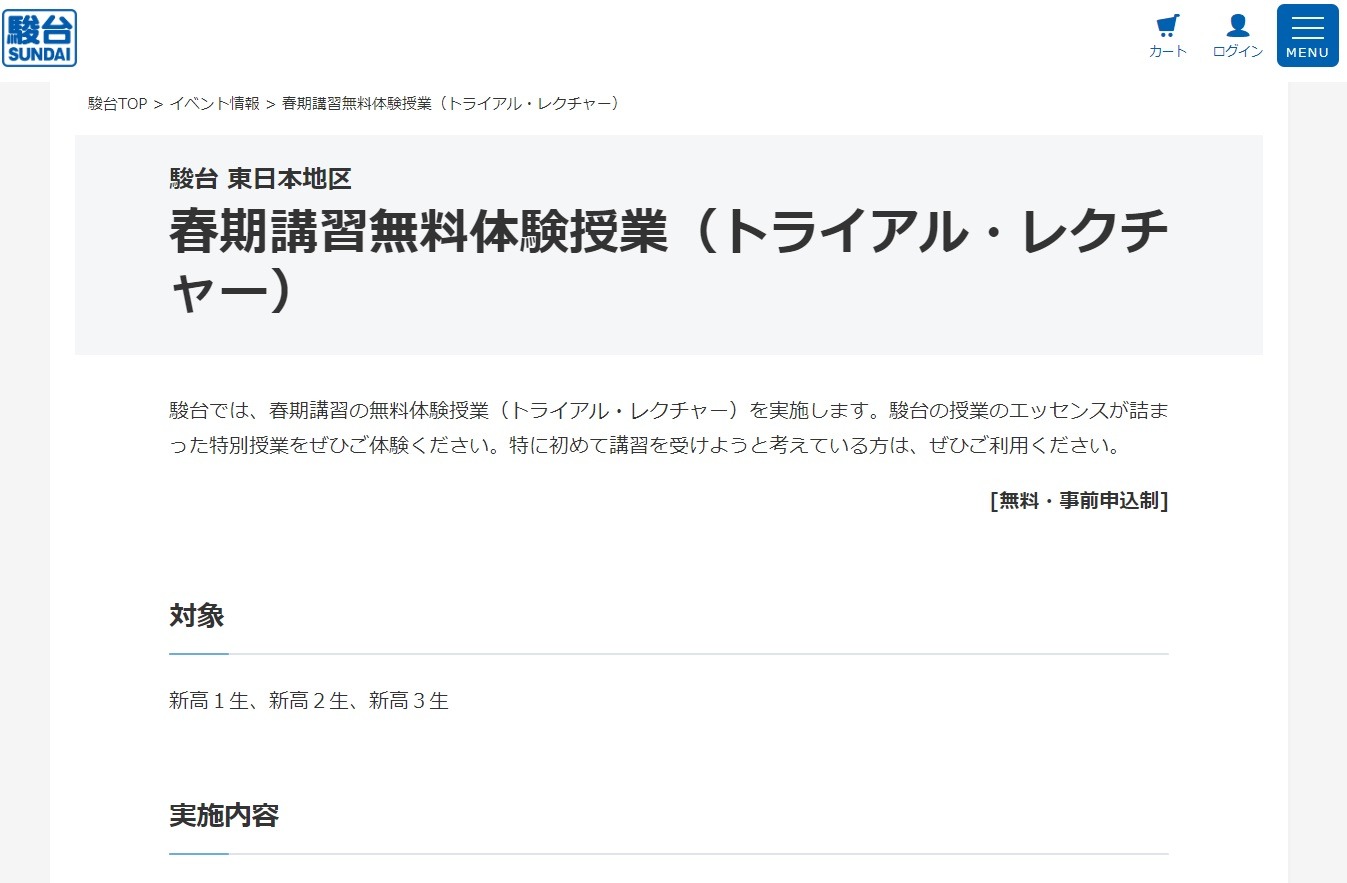
Task: Click the main 春期講習無料体験授業 page title
Action: 668,261
